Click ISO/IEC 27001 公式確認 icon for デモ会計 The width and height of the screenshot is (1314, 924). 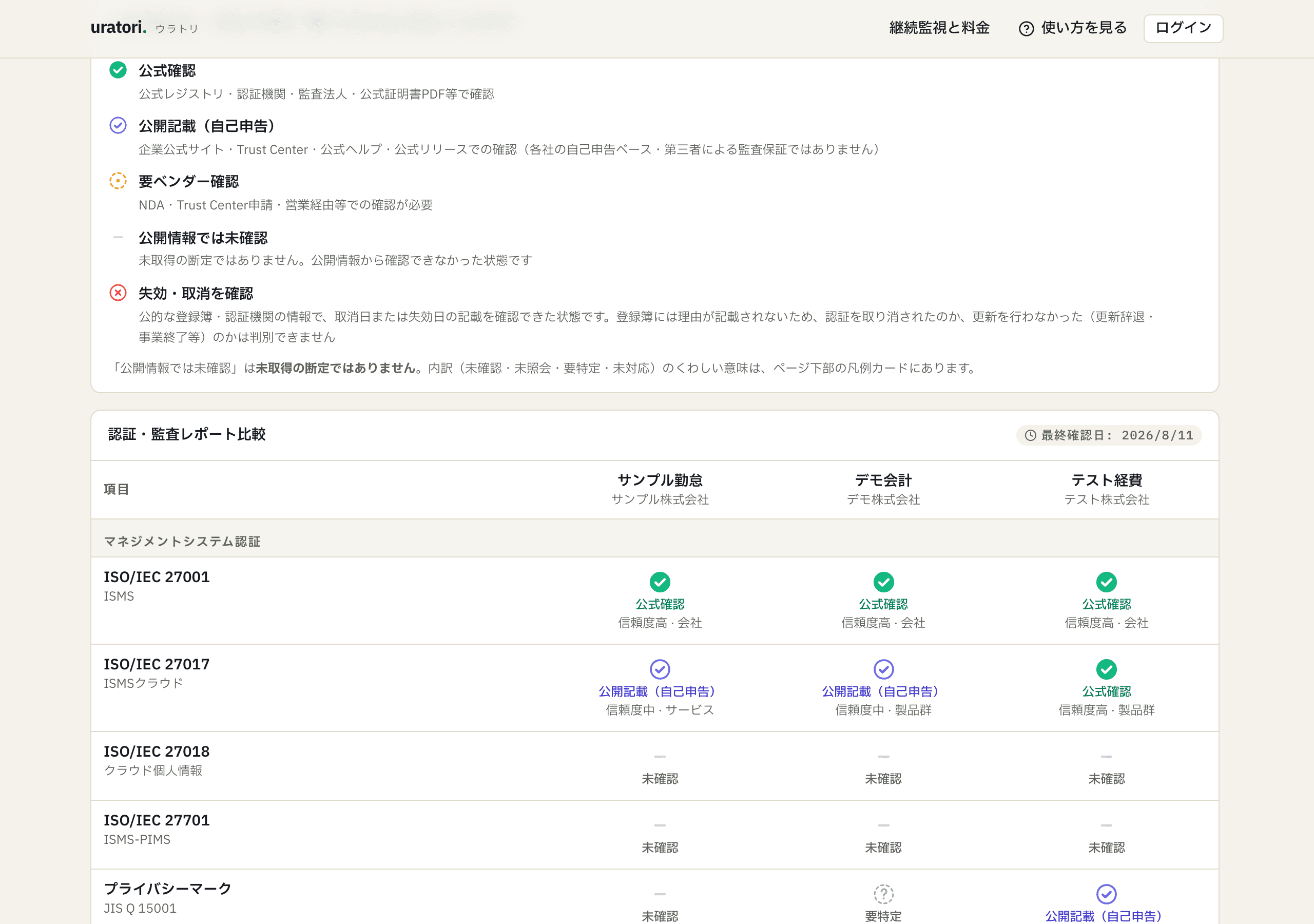click(x=883, y=582)
